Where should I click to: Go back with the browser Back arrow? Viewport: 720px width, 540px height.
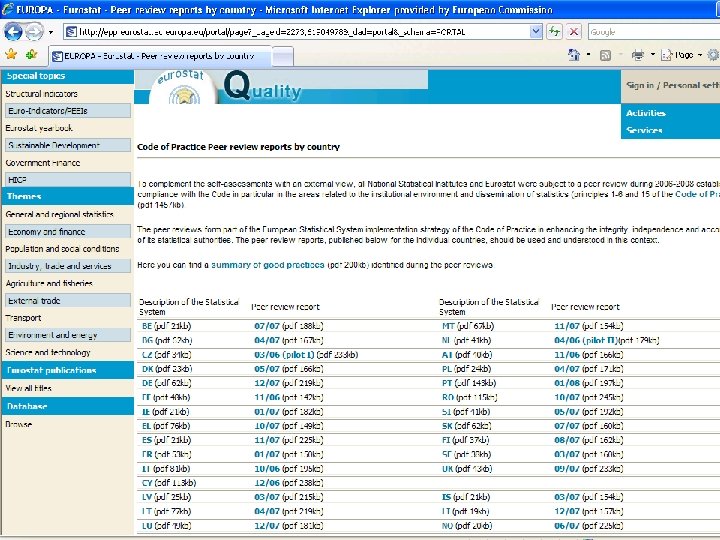pyautogui.click(x=13, y=32)
